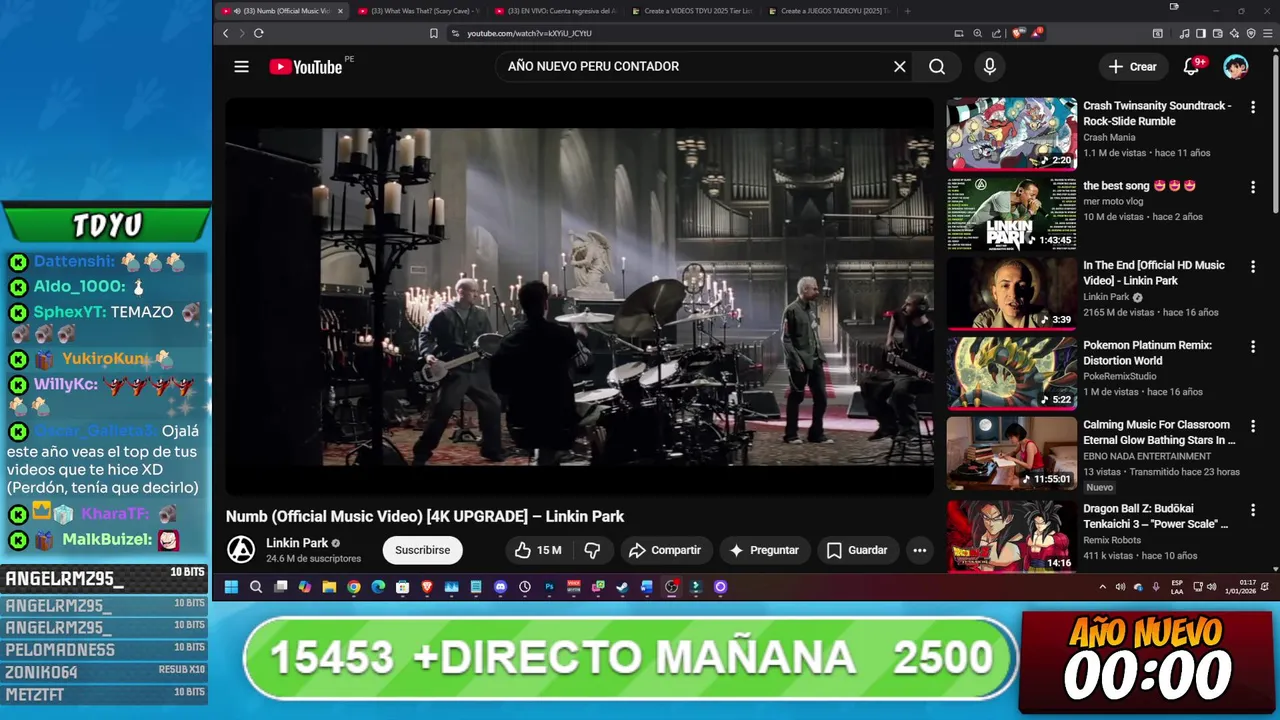Reload the page with the refresh icon
This screenshot has height=720, width=1280.
click(x=258, y=33)
